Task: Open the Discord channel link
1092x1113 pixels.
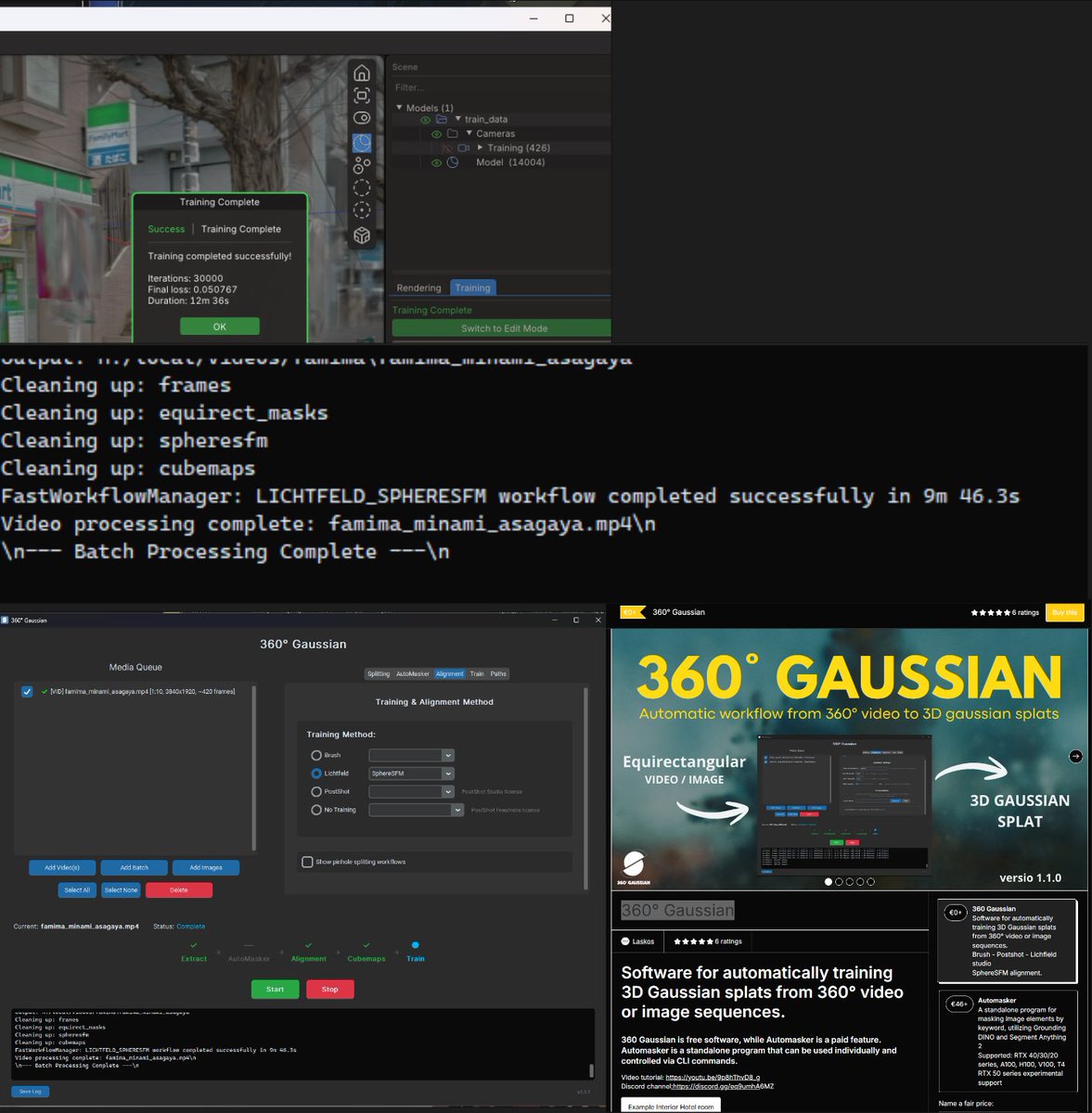Action: (723, 1086)
